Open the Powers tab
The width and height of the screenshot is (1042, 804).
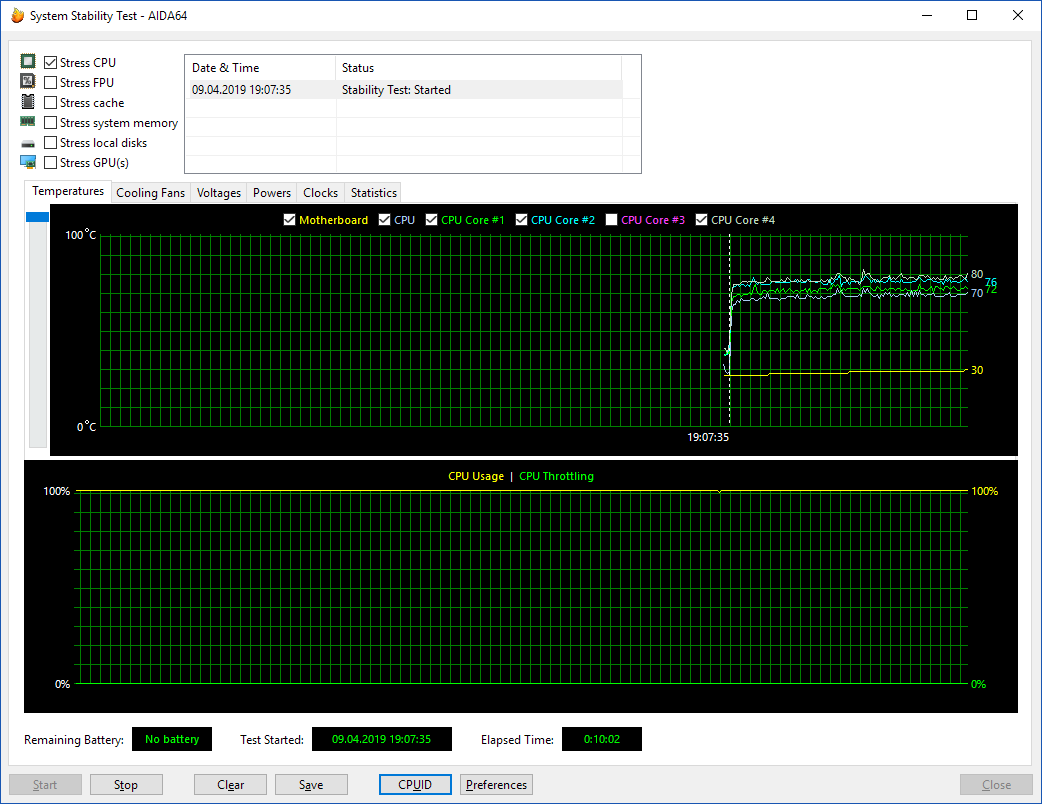(x=272, y=193)
